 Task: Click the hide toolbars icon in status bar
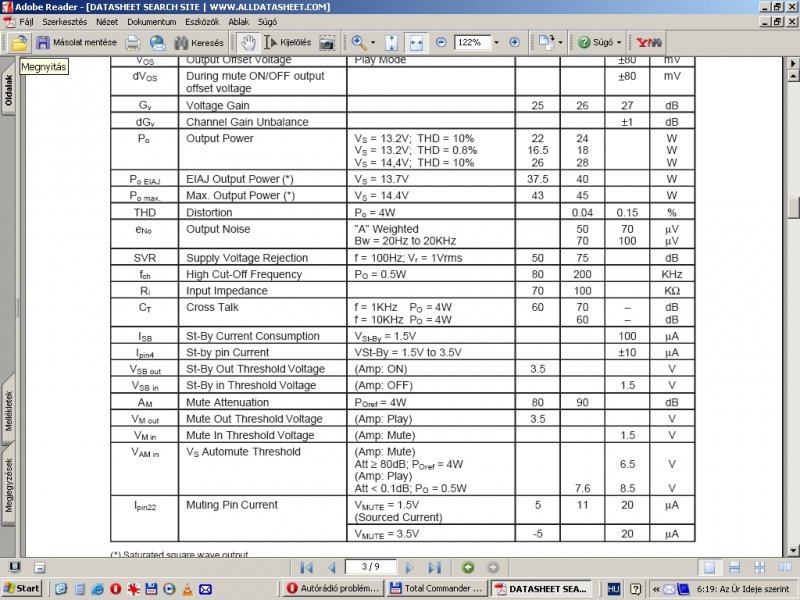[x=40, y=567]
